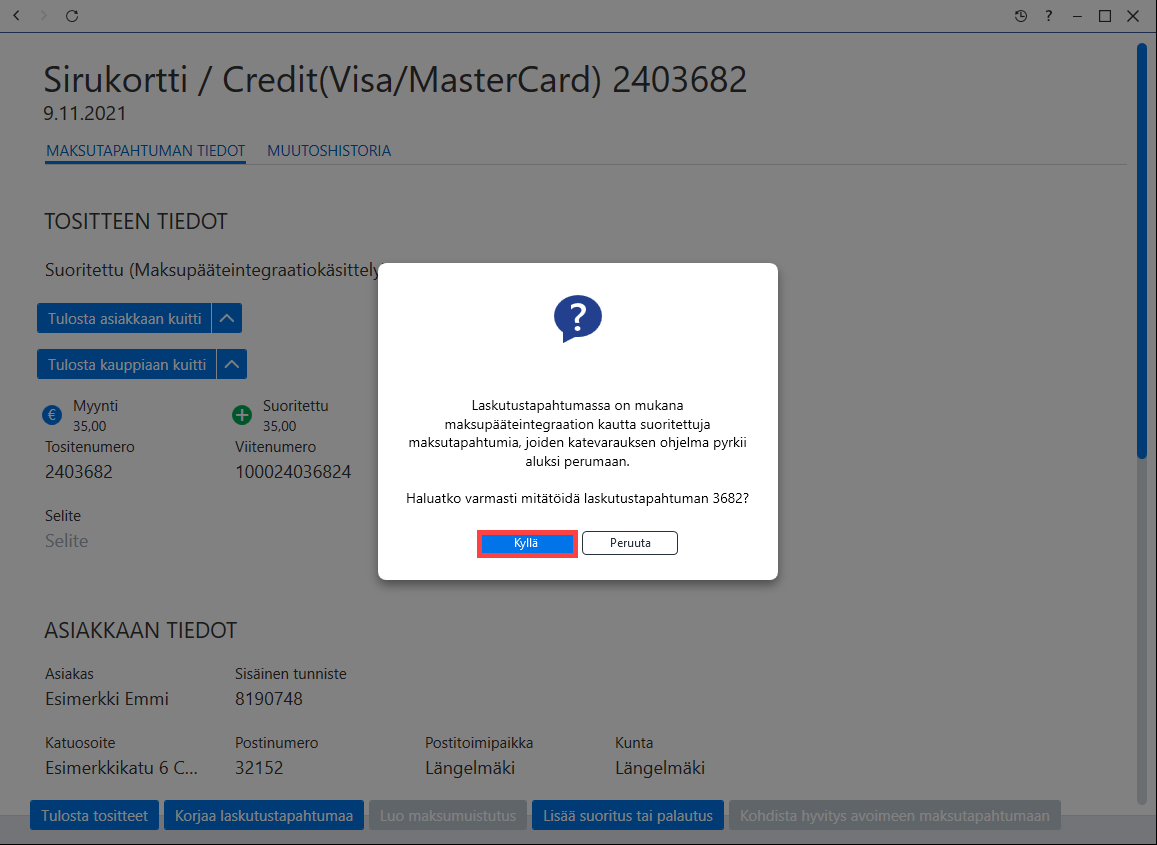Click the Asiakkaan tiedot heading
Image resolution: width=1157 pixels, height=845 pixels.
pos(141,630)
